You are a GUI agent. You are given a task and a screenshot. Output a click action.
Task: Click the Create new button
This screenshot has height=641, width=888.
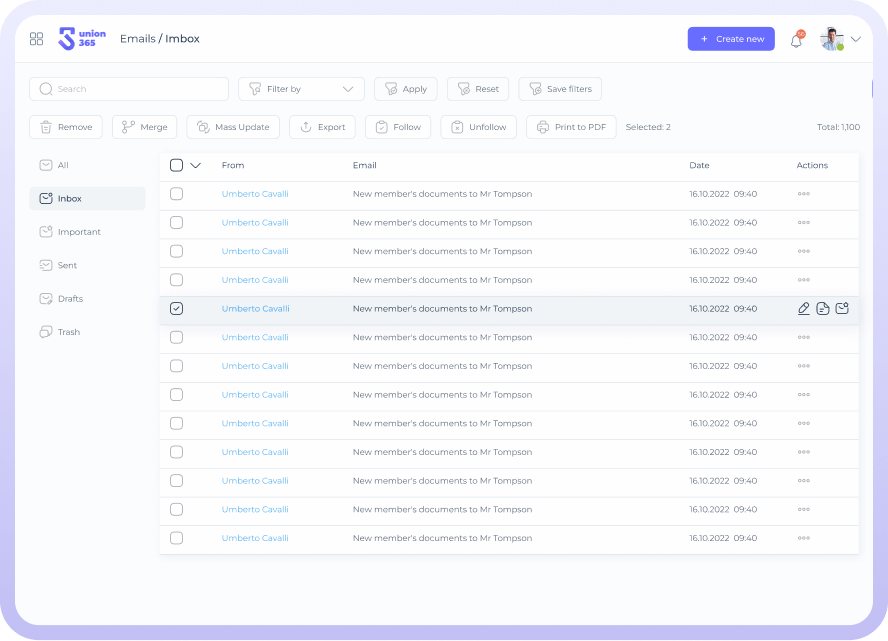point(731,39)
